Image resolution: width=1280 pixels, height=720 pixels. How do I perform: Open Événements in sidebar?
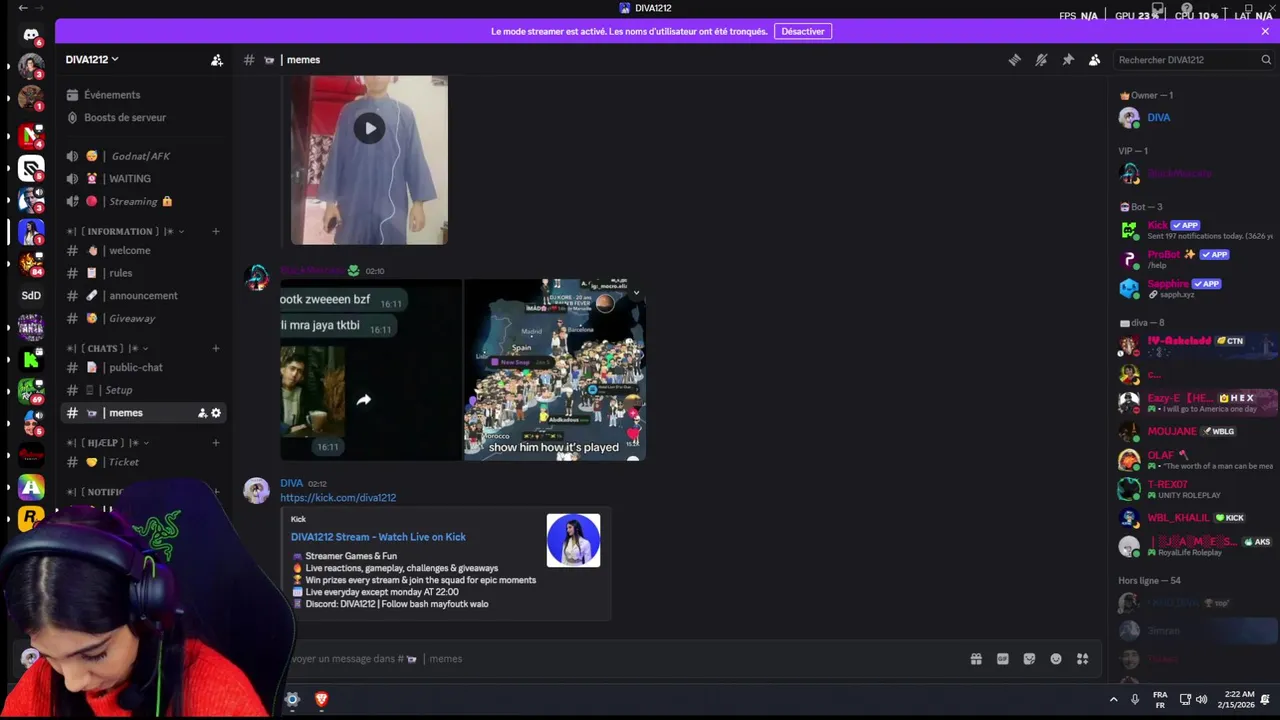coord(144,95)
